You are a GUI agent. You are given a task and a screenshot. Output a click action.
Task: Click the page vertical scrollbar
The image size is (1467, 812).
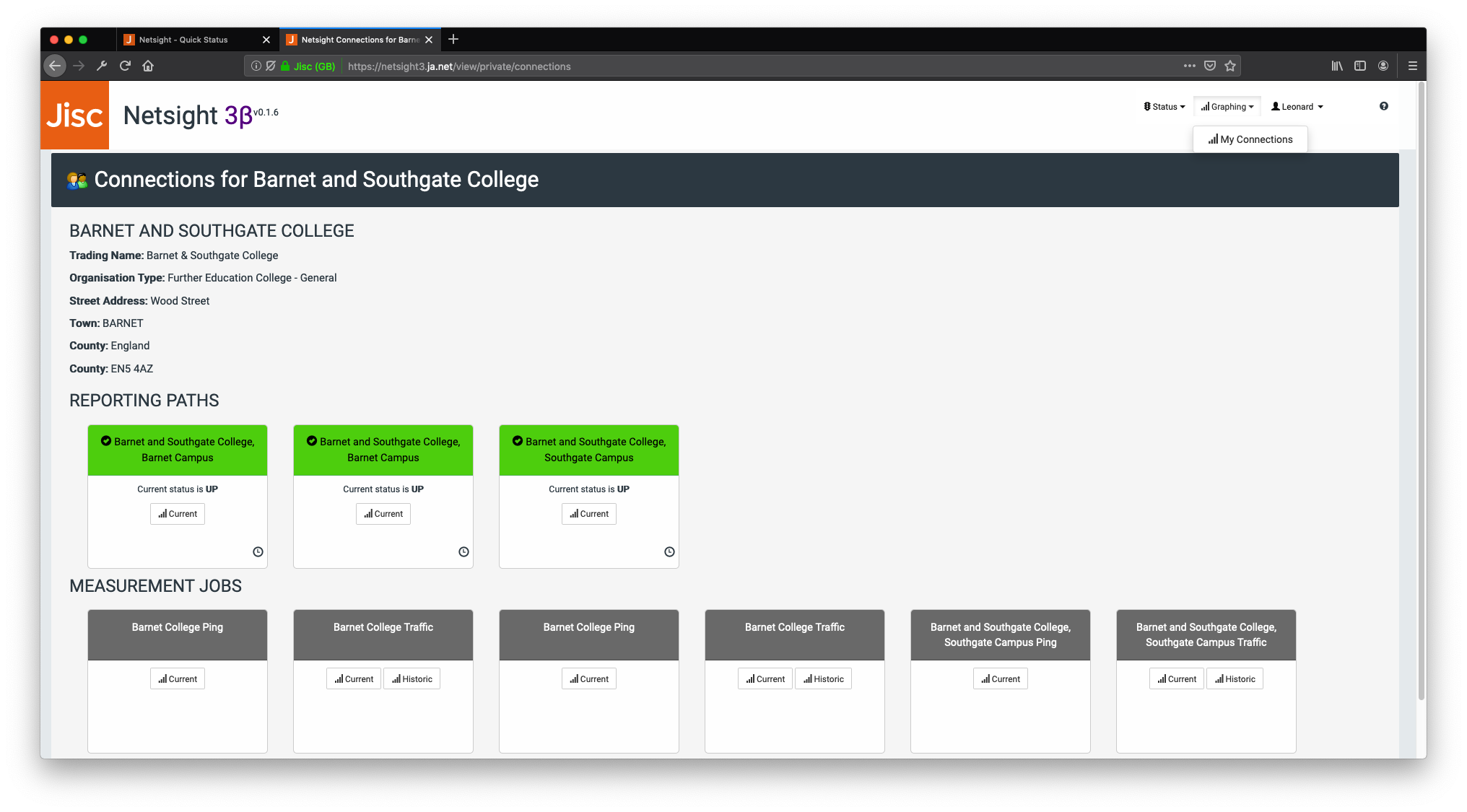1421,390
